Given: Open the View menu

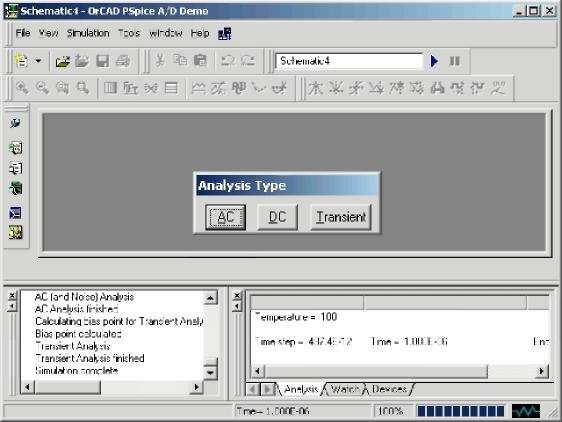Looking at the screenshot, I should click(48, 33).
